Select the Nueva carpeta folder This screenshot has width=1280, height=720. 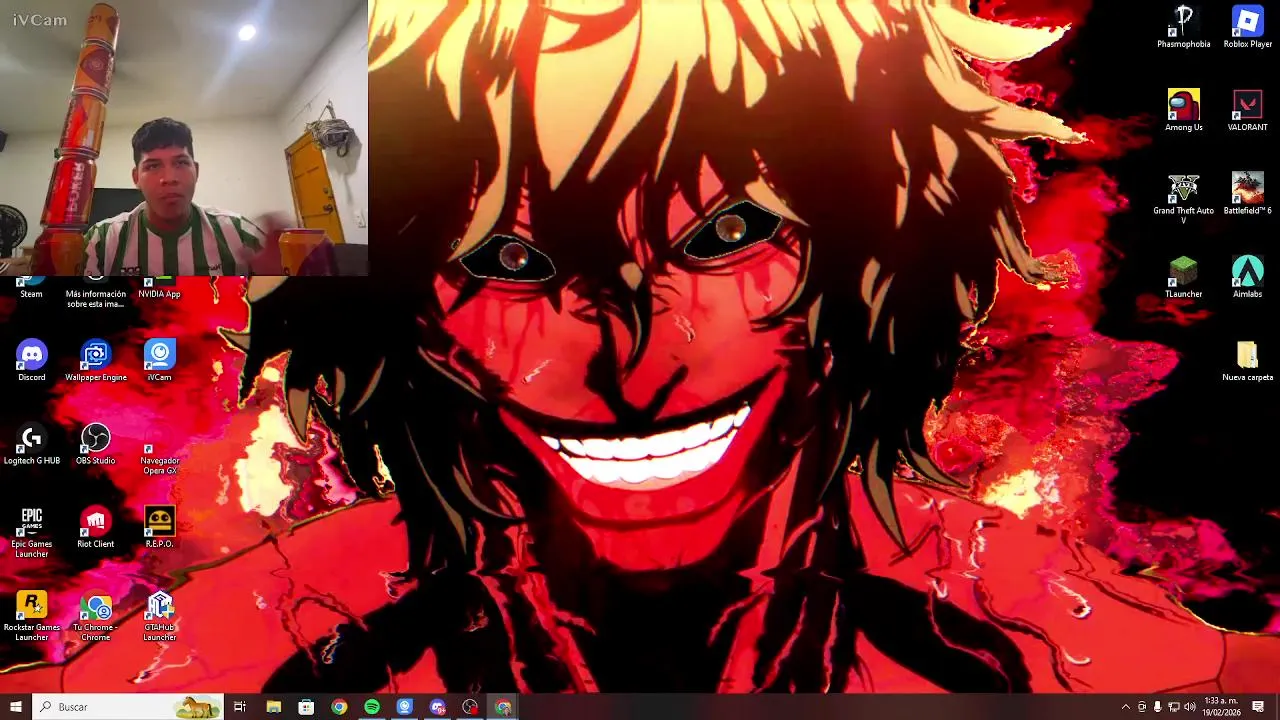click(1248, 361)
